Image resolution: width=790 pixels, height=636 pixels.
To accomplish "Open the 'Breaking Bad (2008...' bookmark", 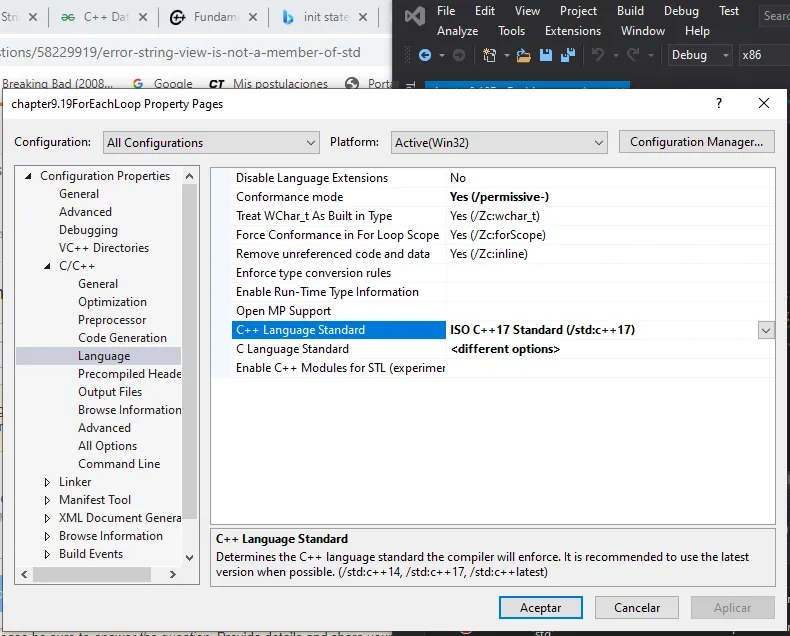I will click(57, 83).
